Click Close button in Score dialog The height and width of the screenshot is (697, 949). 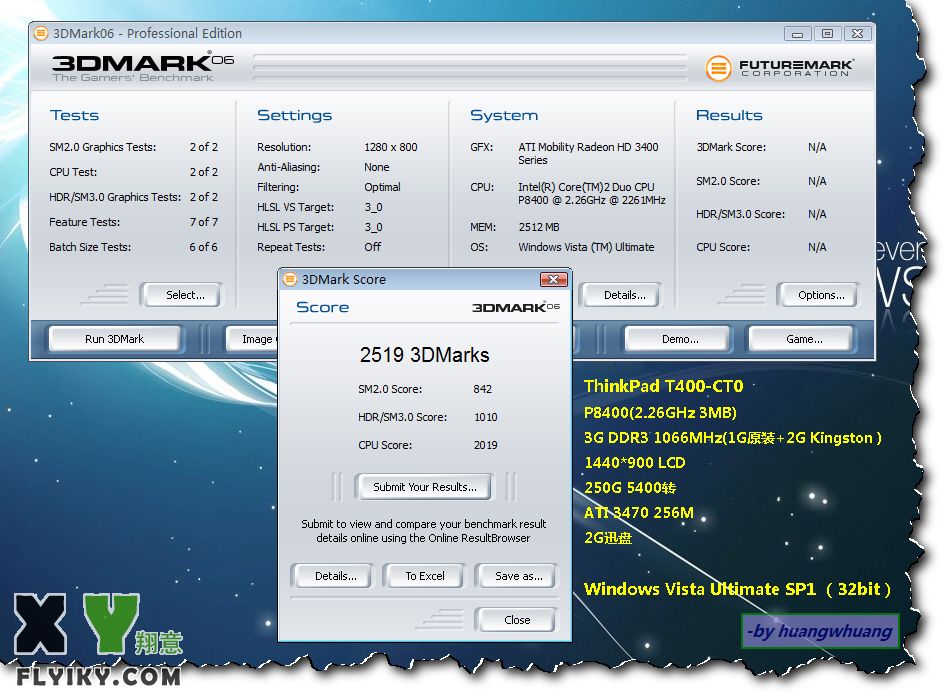516,620
